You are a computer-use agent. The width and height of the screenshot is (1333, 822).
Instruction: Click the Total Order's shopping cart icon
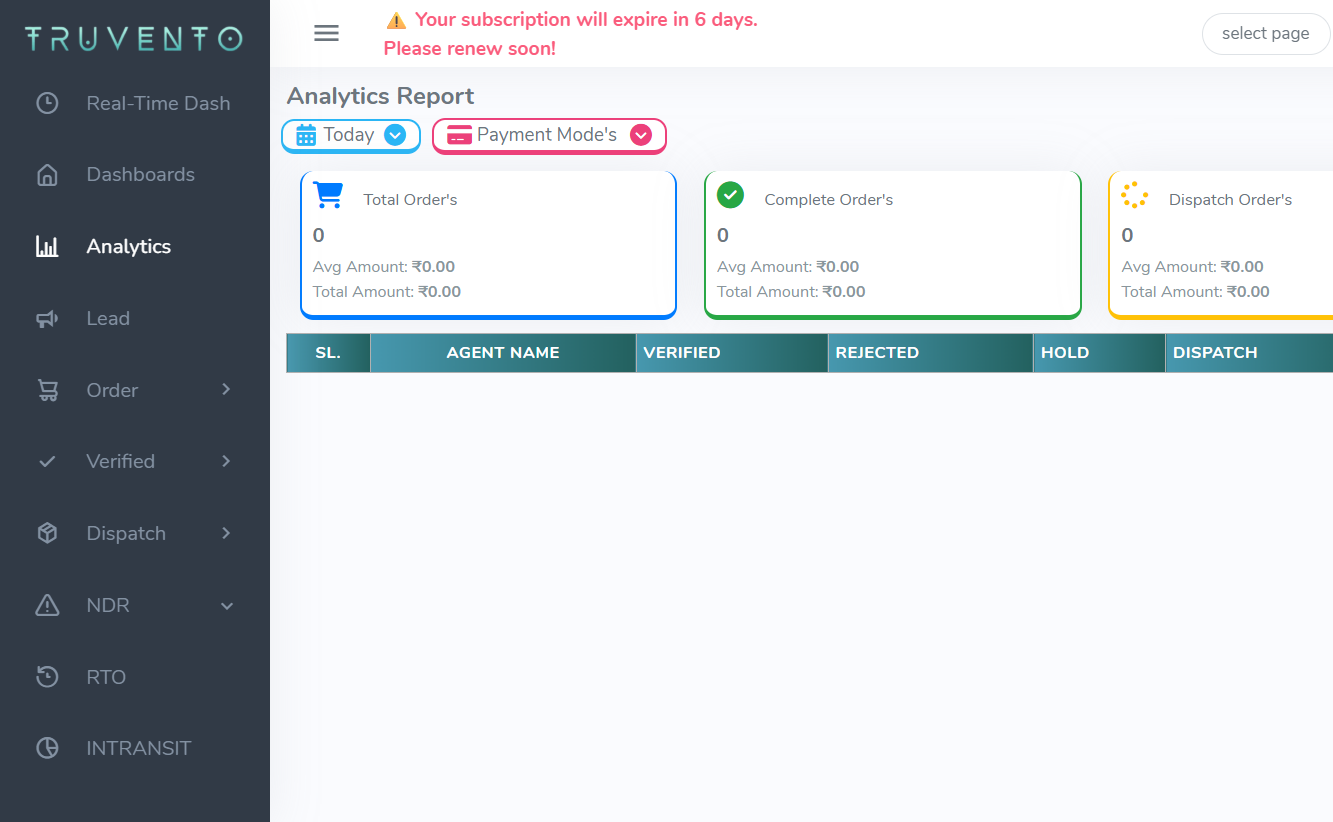(x=328, y=195)
